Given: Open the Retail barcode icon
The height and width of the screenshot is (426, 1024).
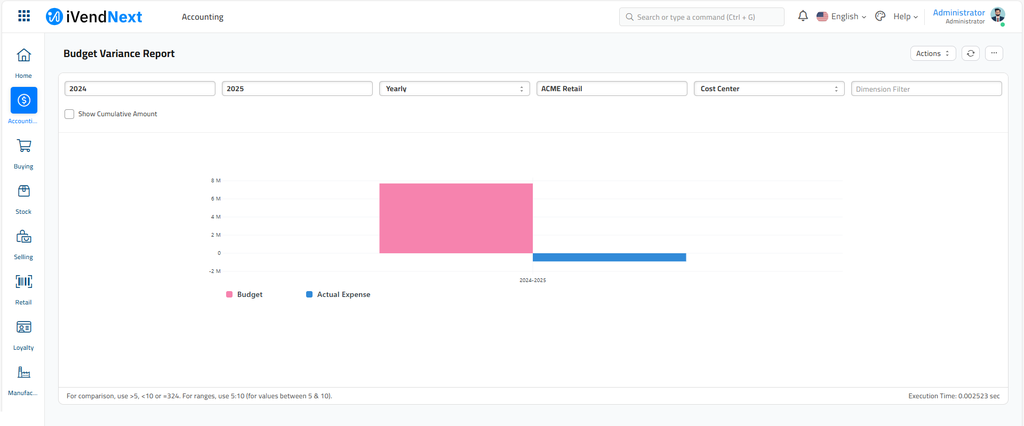Looking at the screenshot, I should [24, 282].
